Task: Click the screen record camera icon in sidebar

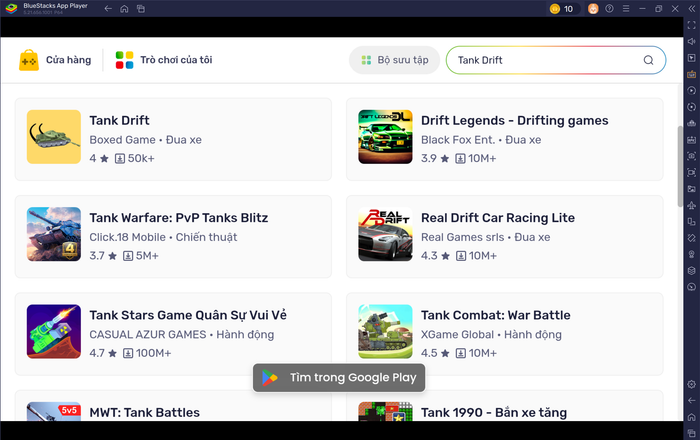Action: 692,172
